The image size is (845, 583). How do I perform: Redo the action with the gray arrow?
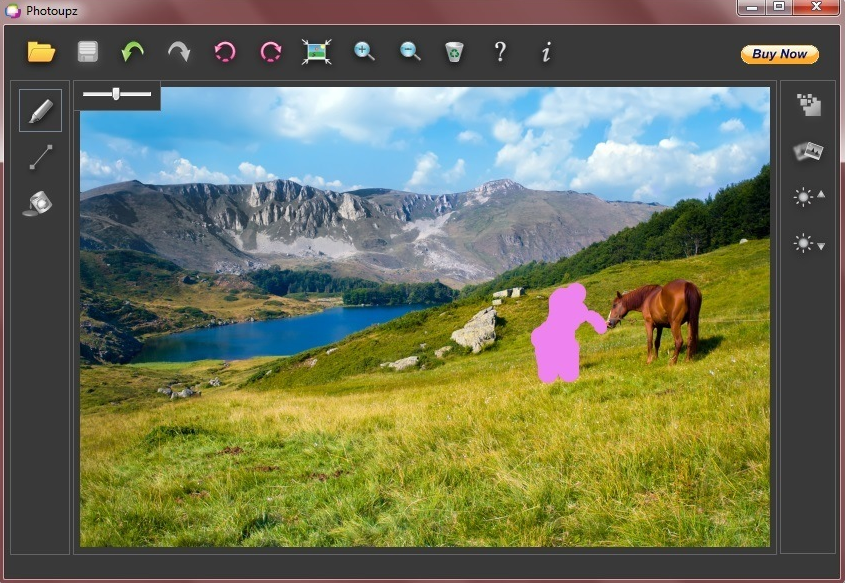tap(179, 52)
